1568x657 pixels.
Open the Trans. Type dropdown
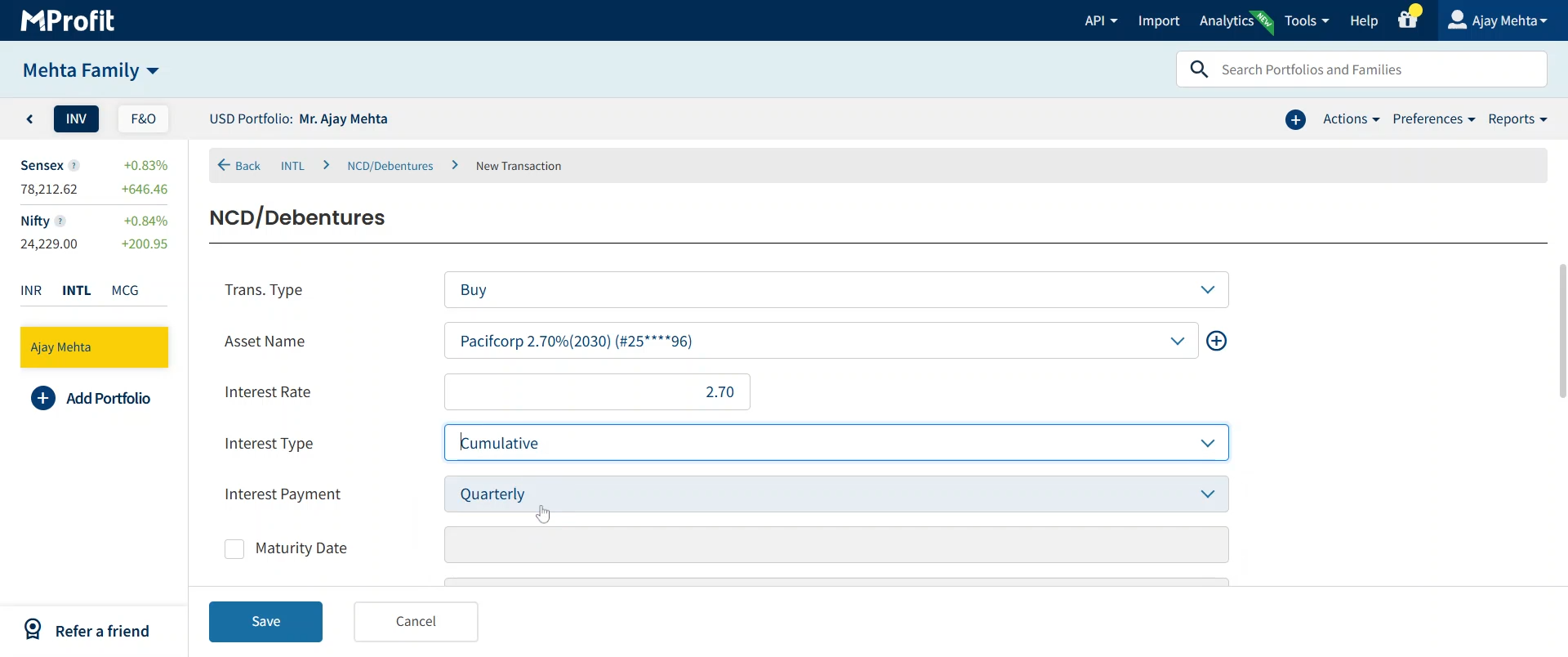pos(835,290)
